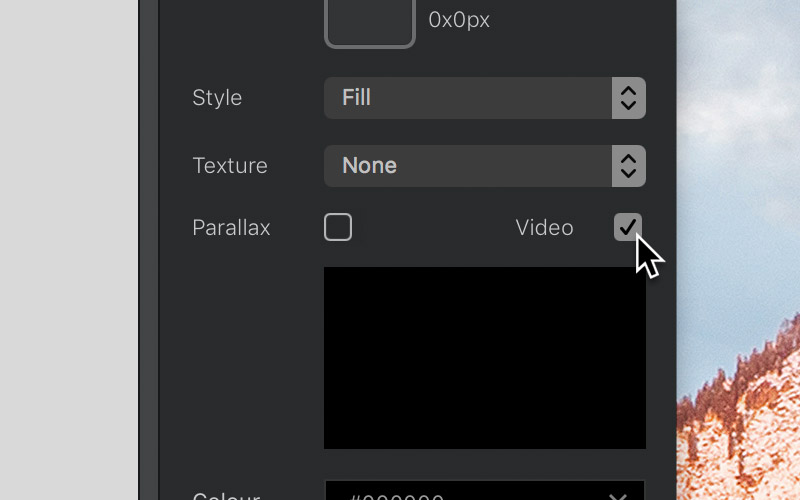Click the Texture label
Image resolution: width=800 pixels, height=500 pixels.
coord(230,166)
